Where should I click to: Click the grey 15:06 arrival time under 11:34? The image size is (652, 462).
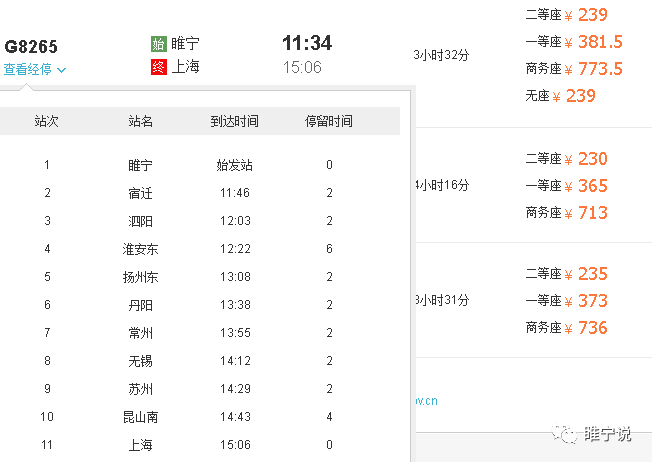(x=302, y=67)
